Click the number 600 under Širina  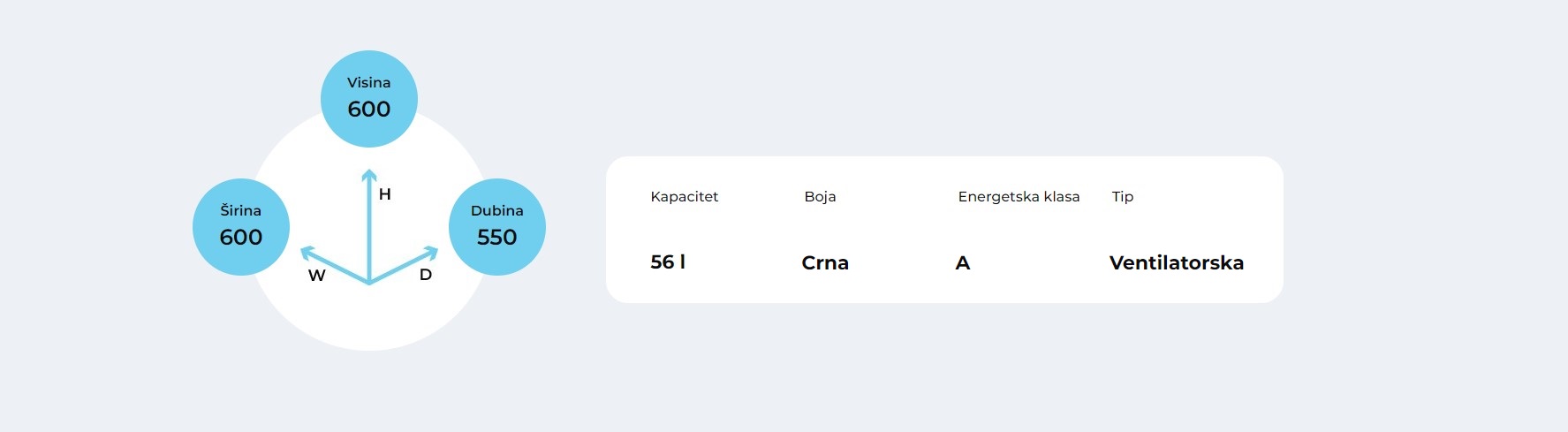[241, 237]
